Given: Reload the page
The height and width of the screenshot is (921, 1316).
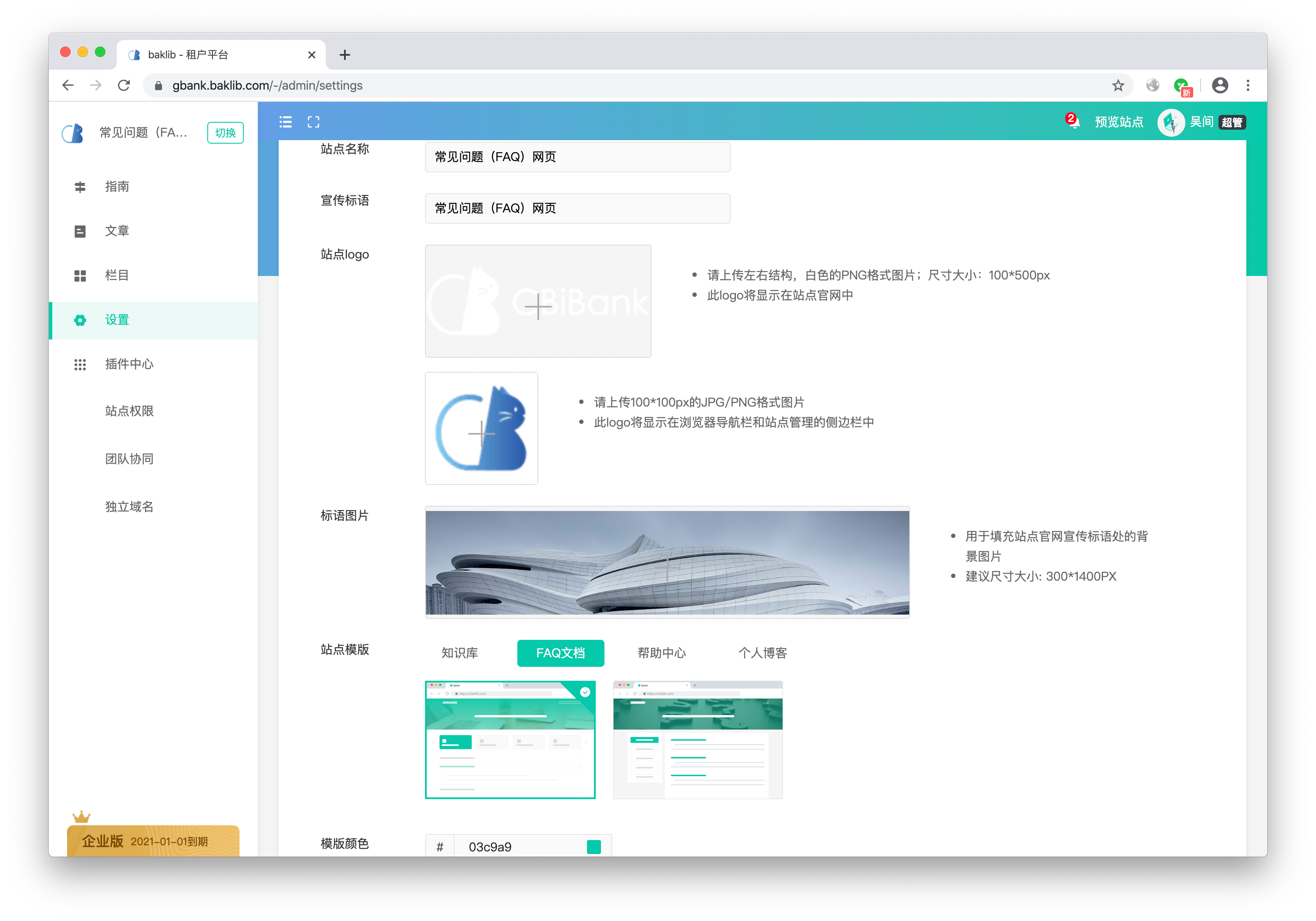Looking at the screenshot, I should [124, 85].
